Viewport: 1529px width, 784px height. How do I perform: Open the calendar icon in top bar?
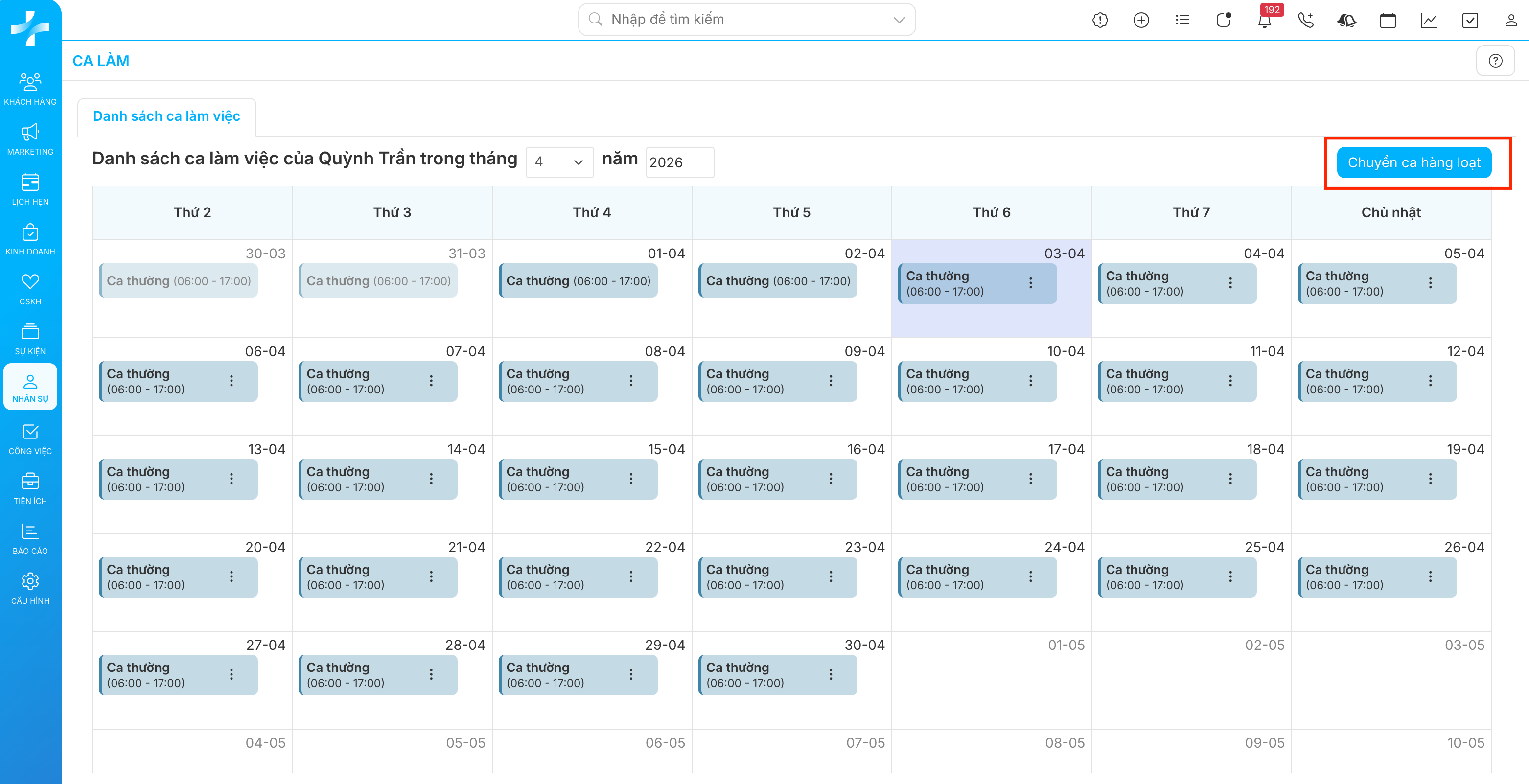pyautogui.click(x=1388, y=20)
